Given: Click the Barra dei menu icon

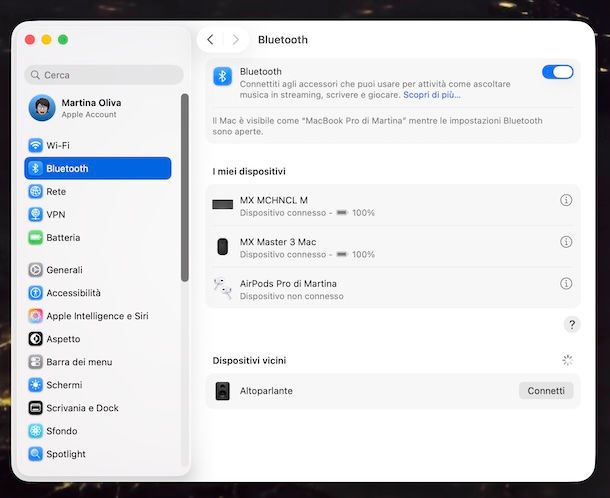Looking at the screenshot, I should point(35,362).
